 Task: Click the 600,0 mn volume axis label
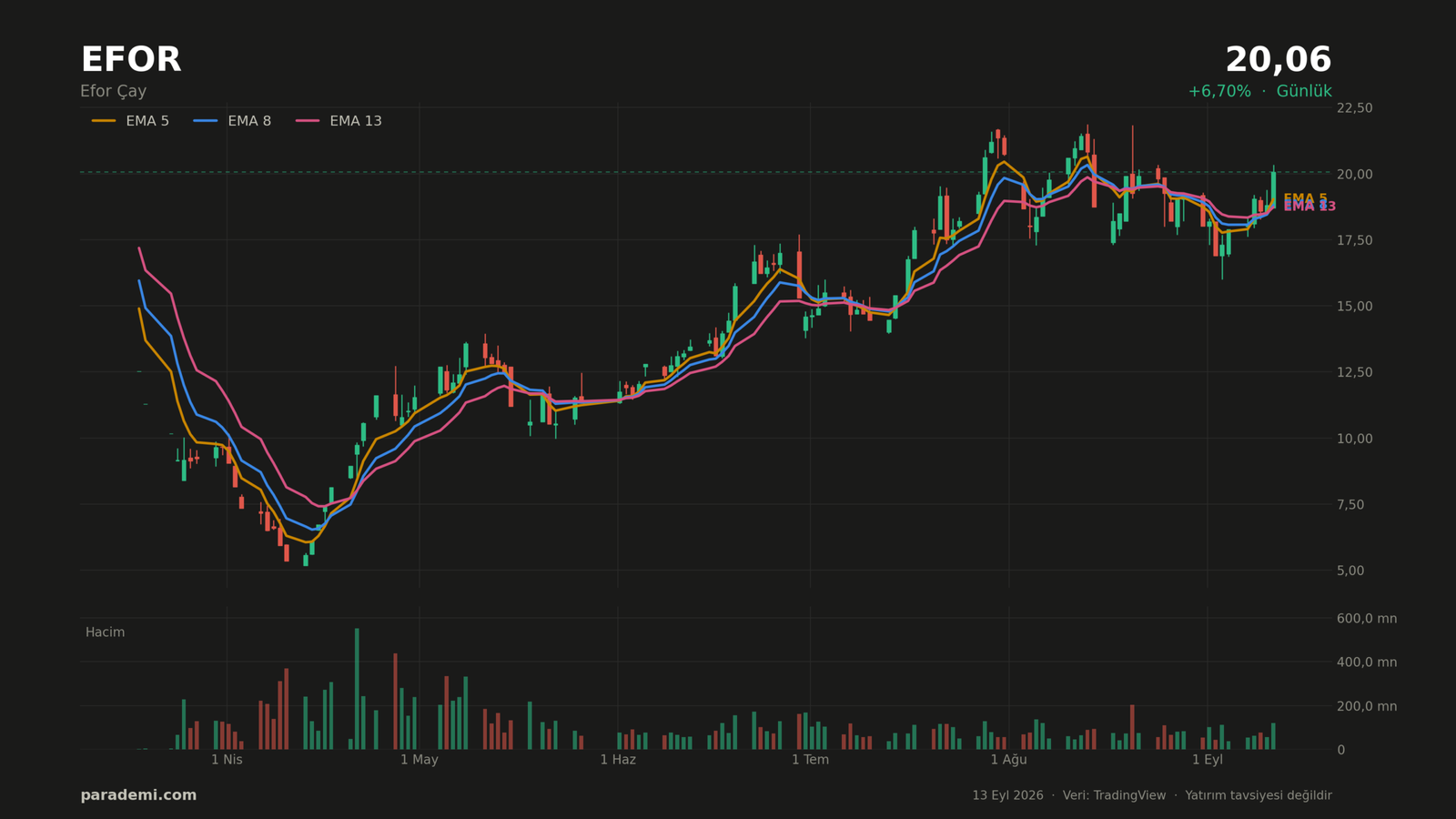(x=1366, y=619)
